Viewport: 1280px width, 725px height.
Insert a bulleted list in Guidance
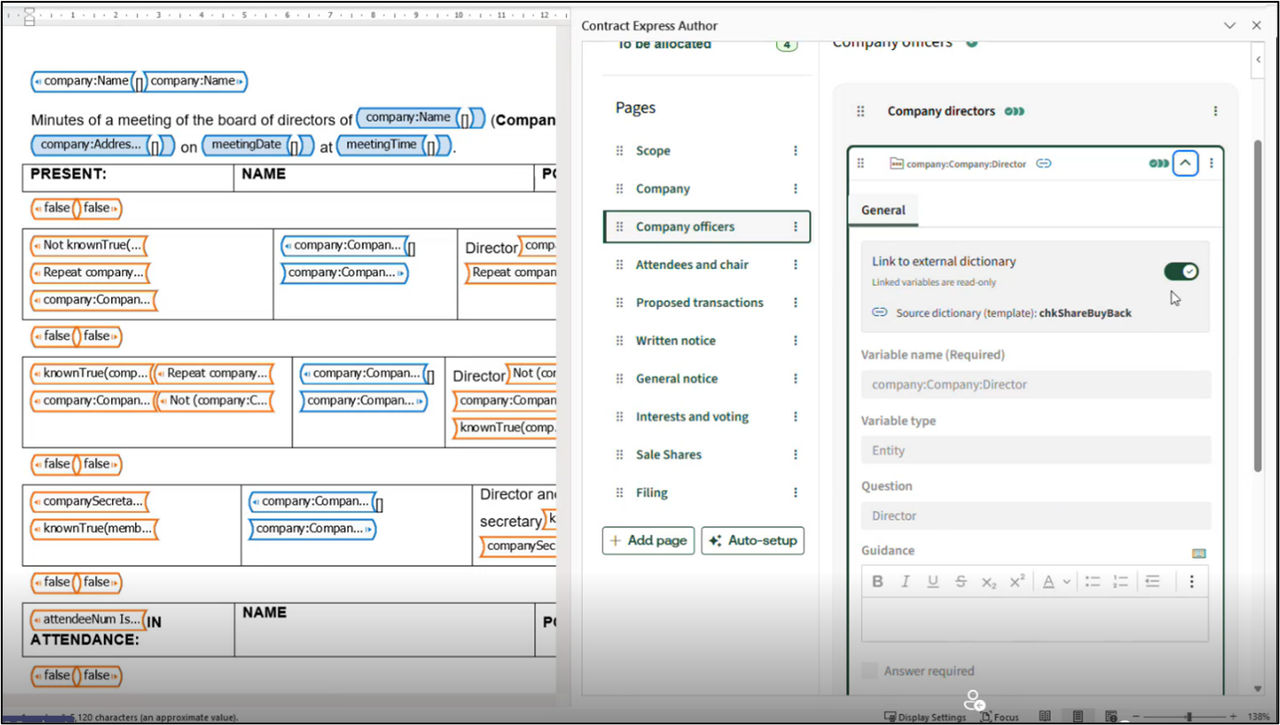pos(1093,582)
